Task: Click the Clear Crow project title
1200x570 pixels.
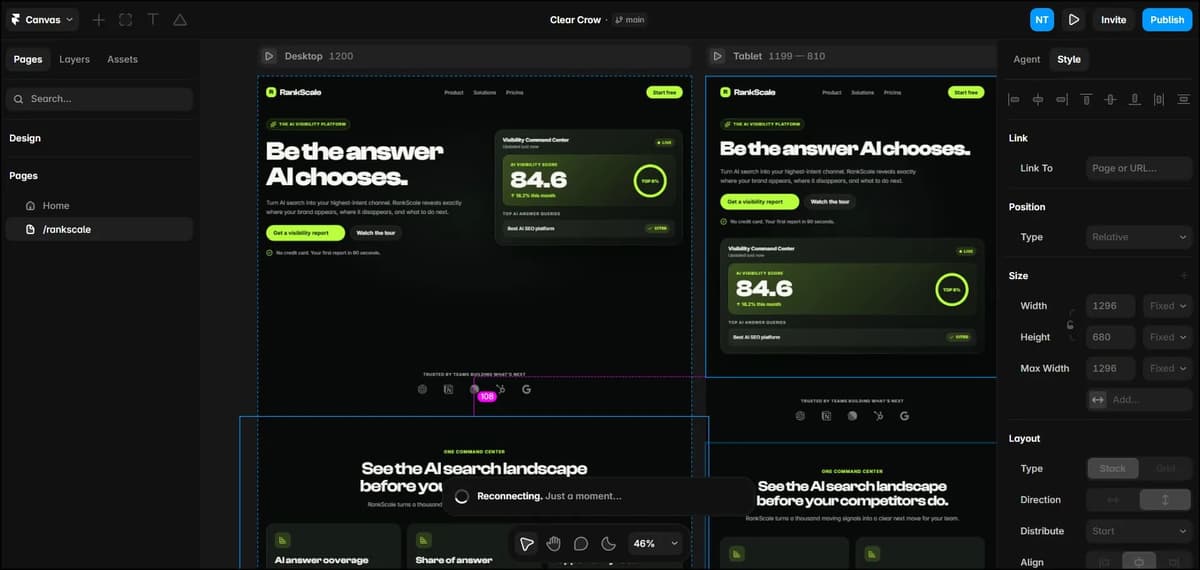Action: pyautogui.click(x=575, y=19)
